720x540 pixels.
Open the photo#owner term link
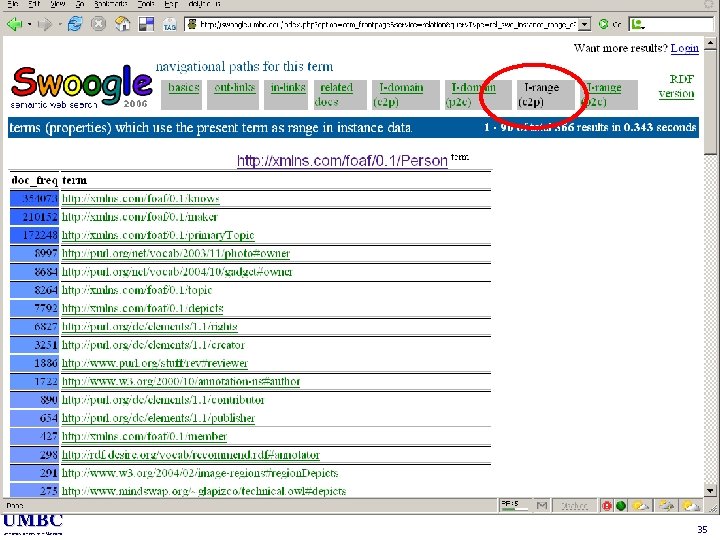click(176, 253)
